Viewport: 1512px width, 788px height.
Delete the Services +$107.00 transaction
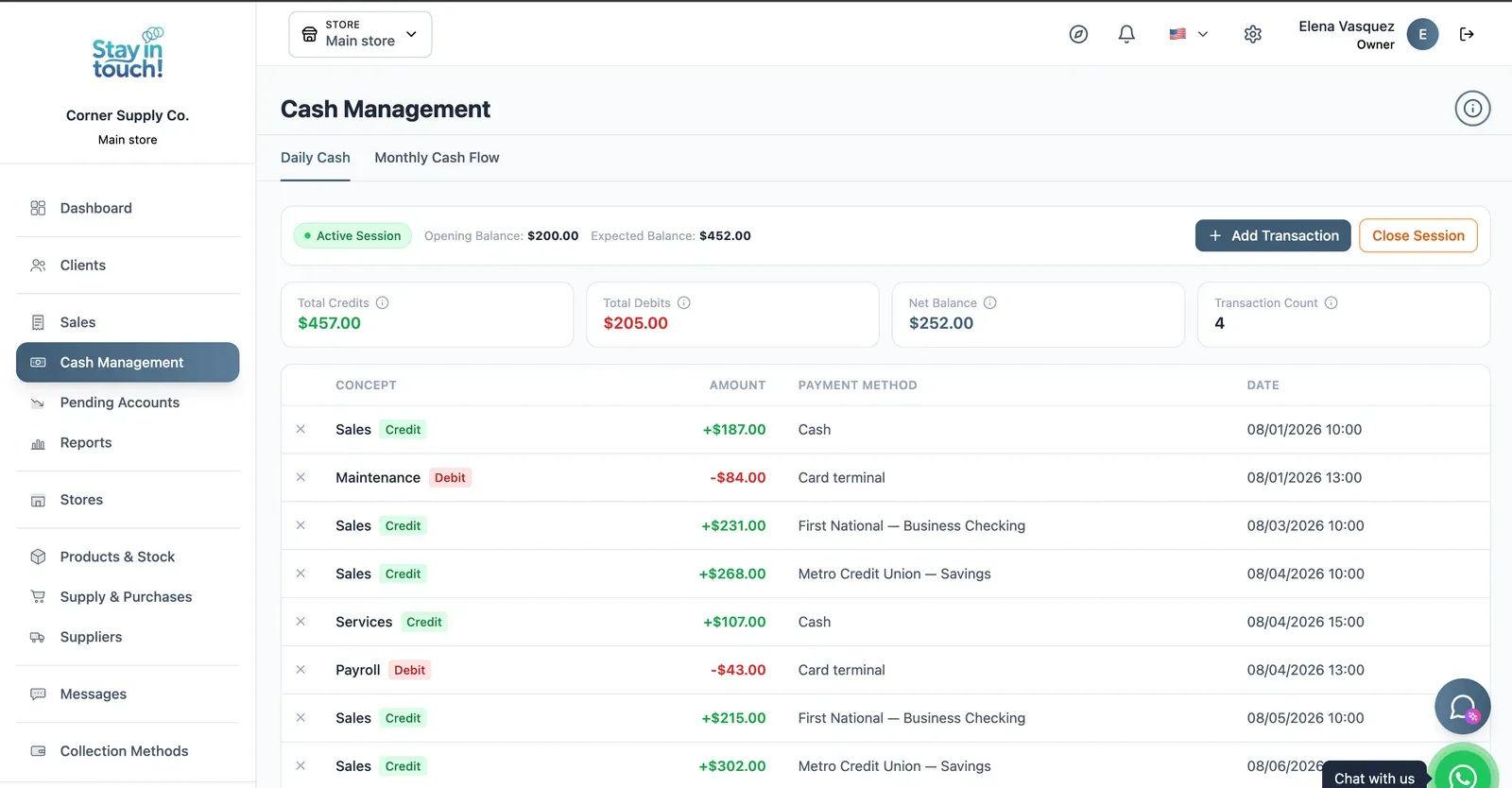(x=301, y=622)
